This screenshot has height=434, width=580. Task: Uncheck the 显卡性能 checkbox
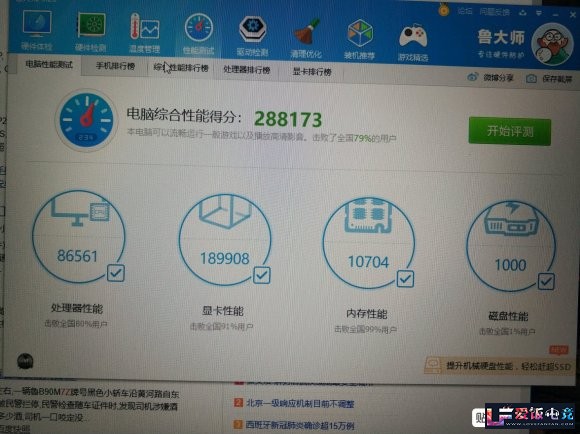[262, 276]
